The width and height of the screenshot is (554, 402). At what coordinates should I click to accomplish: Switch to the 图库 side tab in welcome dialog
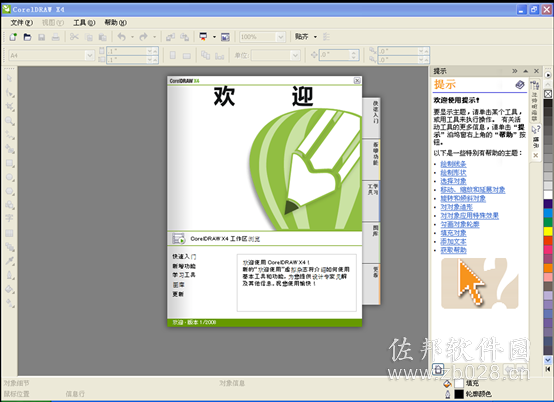[x=371, y=242]
